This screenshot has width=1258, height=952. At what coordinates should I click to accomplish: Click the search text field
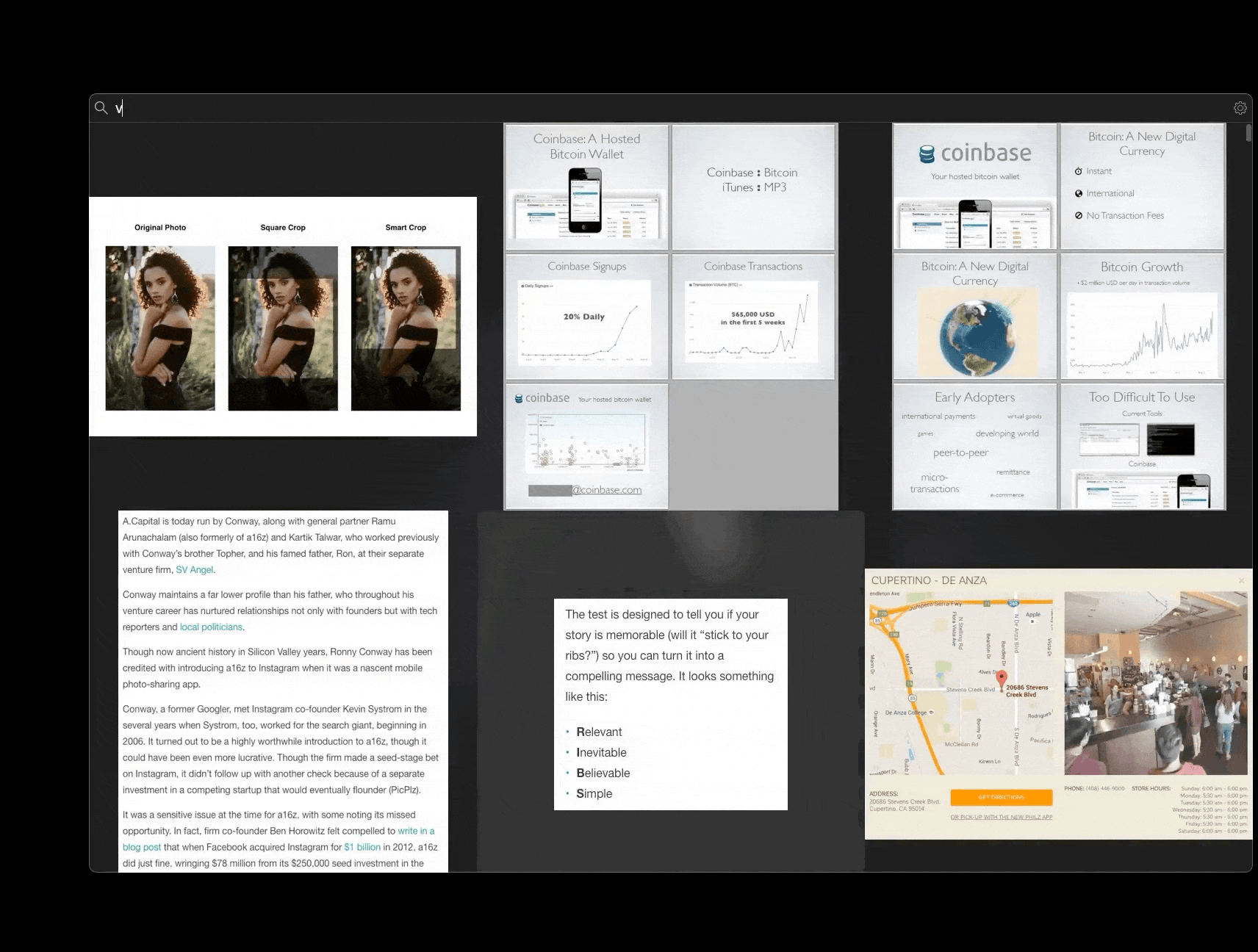(x=672, y=108)
